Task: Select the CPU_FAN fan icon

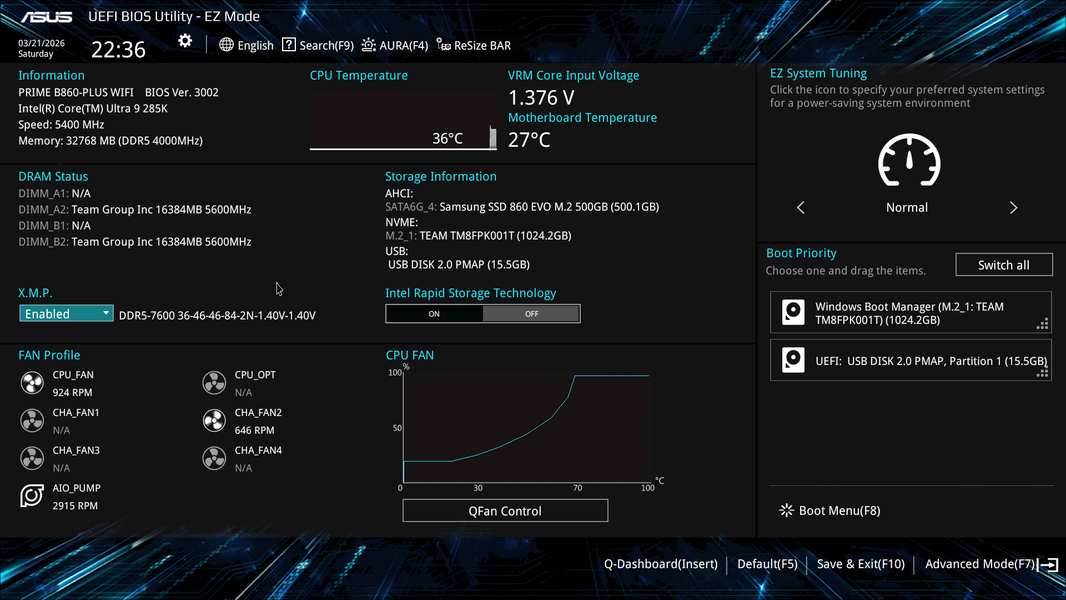Action: coord(32,383)
